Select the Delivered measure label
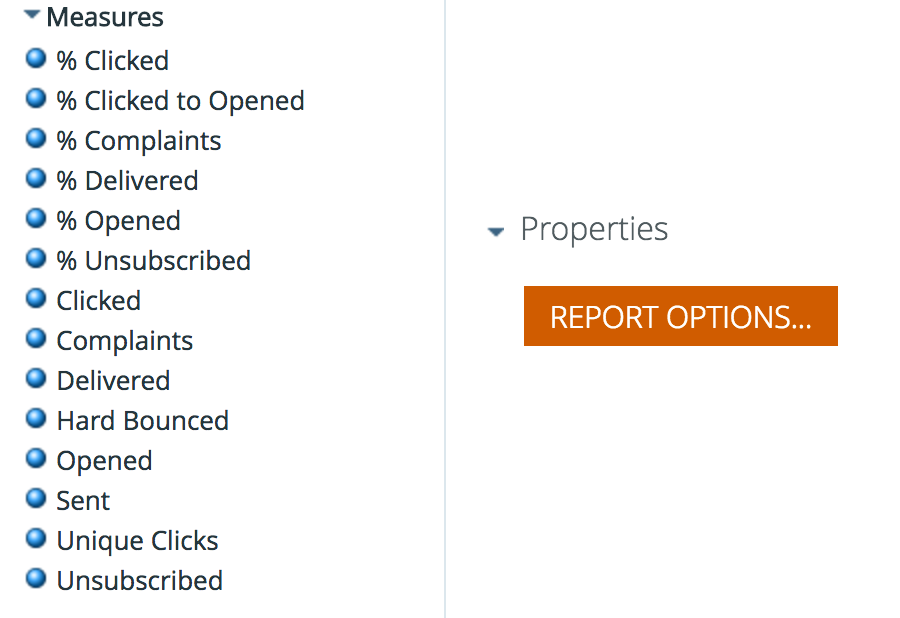The width and height of the screenshot is (900, 618). pos(113,381)
